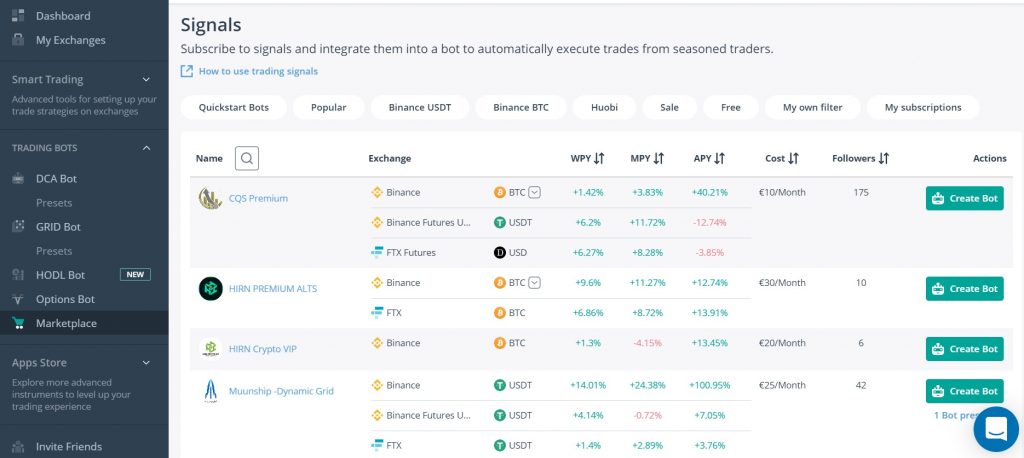1024x458 pixels.
Task: Expand BTC dropdown for HIRN PREMIUM ALTS
Action: point(534,283)
